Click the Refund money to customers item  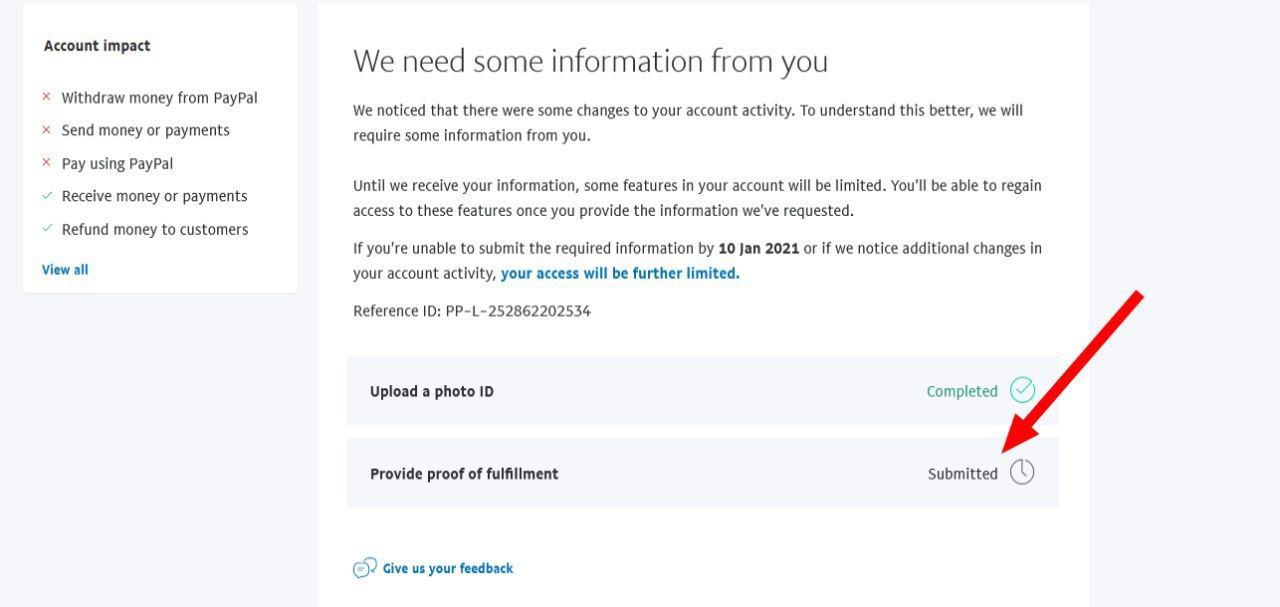[x=155, y=229]
